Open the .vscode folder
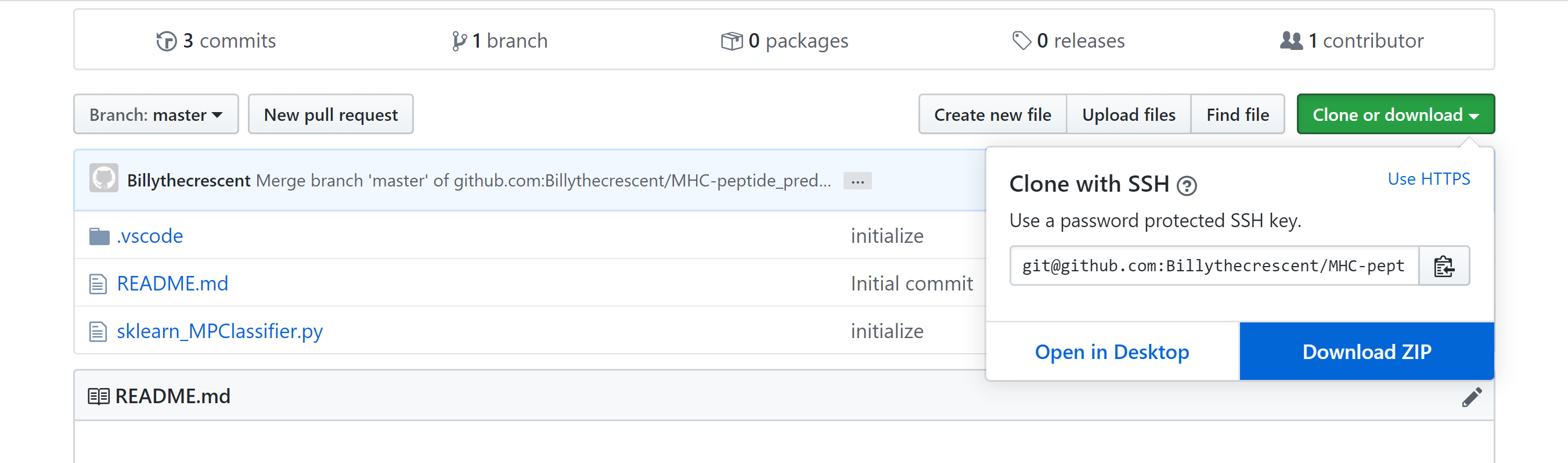The width and height of the screenshot is (1568, 463). [150, 236]
